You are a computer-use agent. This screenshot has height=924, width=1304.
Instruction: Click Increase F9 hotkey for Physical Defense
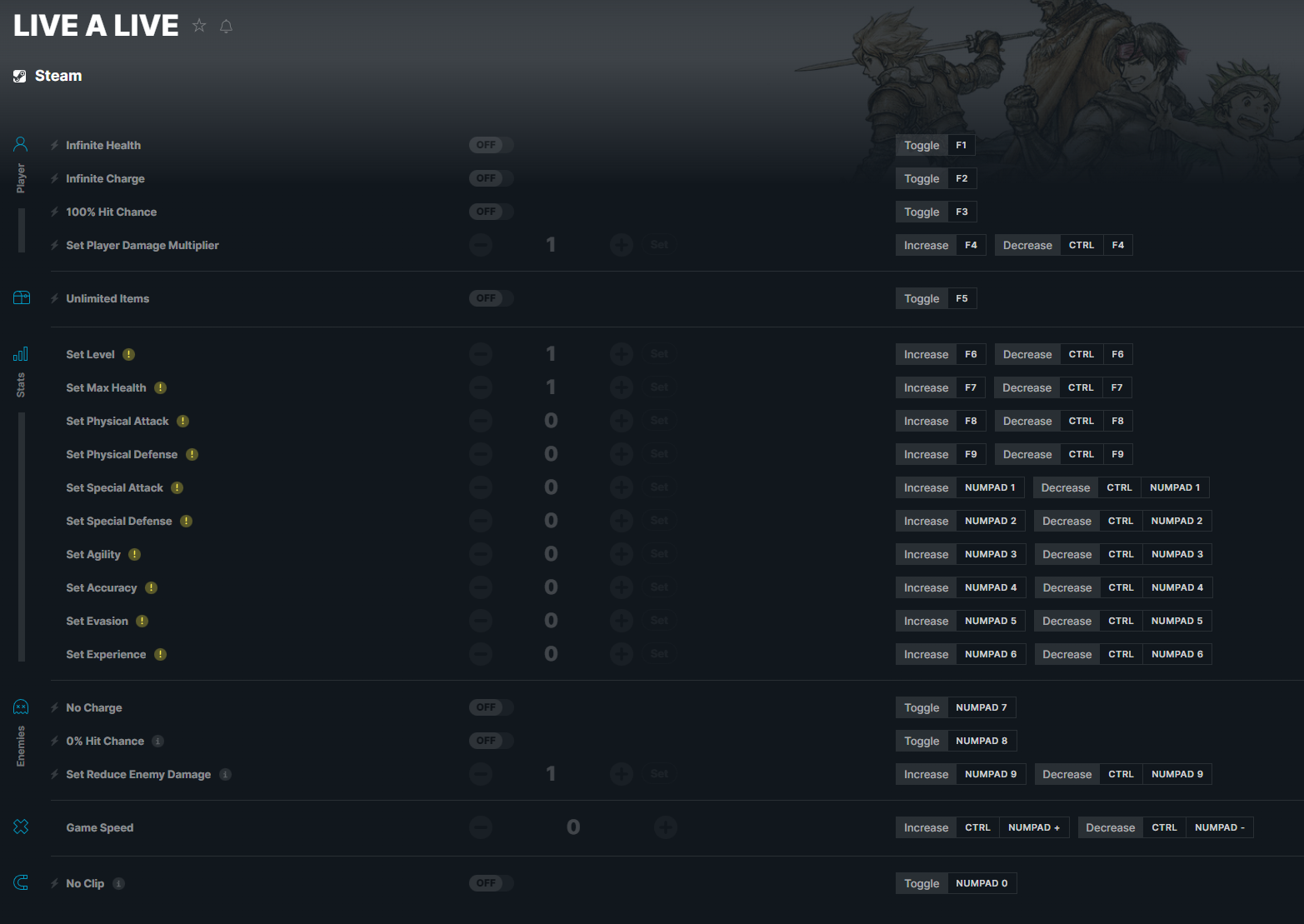941,454
